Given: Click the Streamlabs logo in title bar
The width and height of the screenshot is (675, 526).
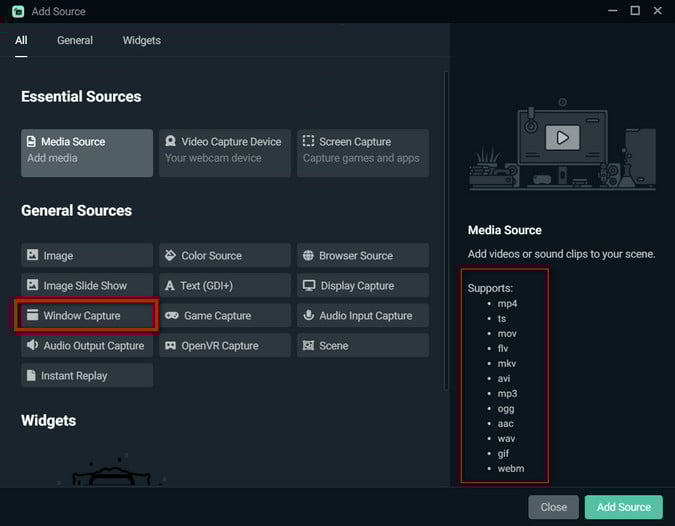Looking at the screenshot, I should tap(18, 12).
